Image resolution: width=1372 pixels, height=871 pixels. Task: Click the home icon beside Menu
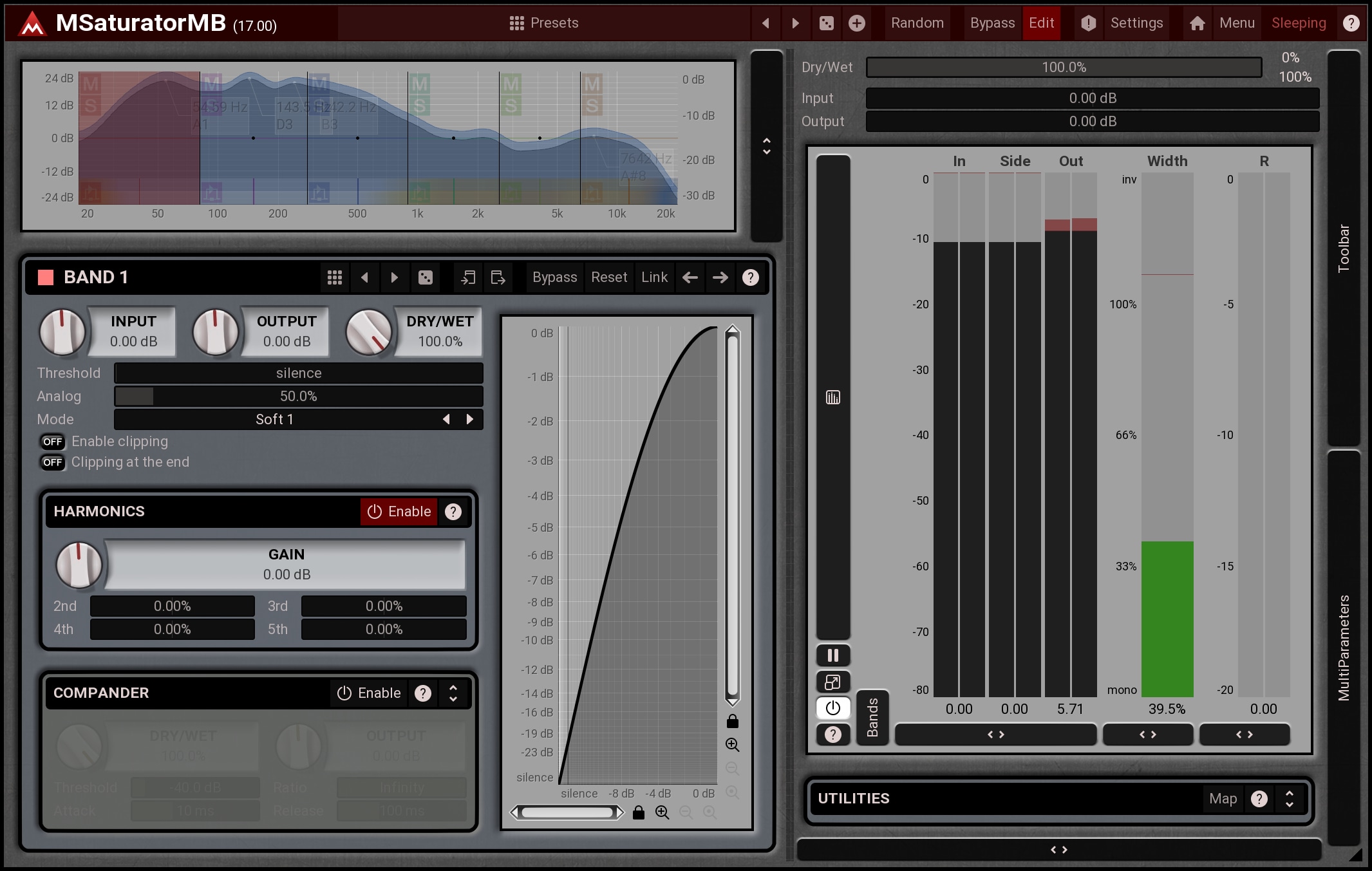point(1197,23)
